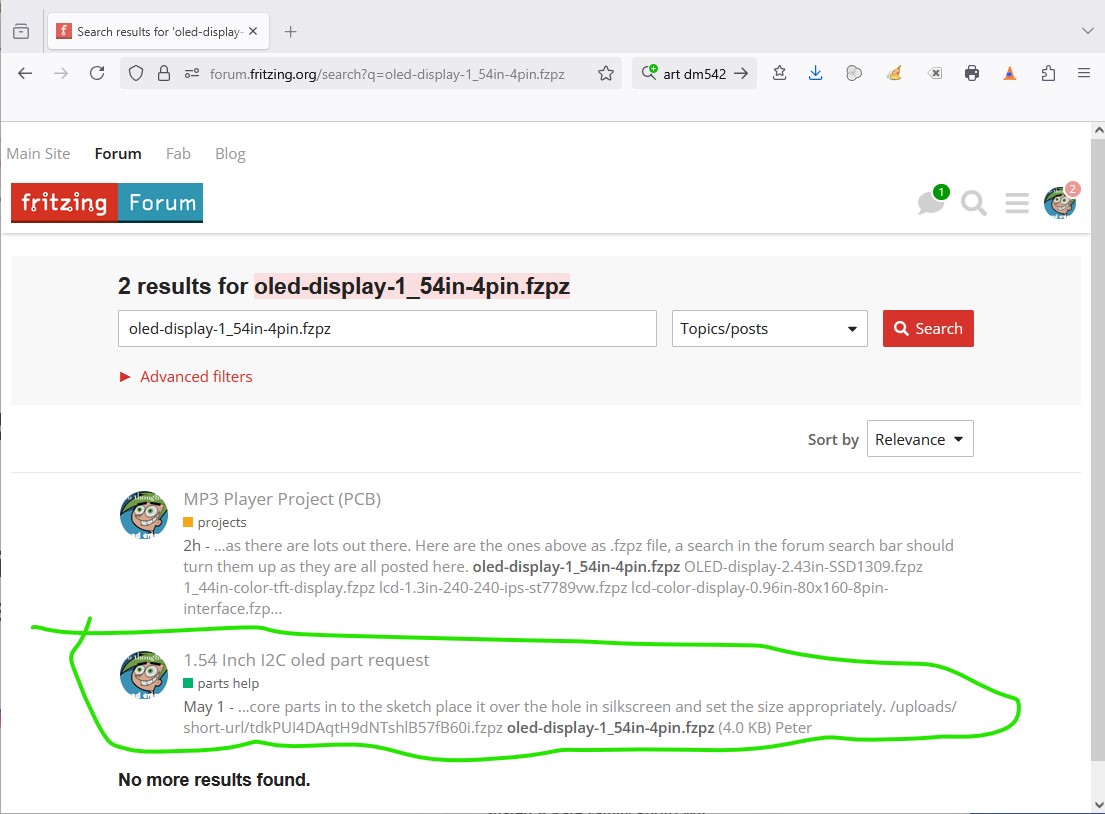Expand Advanced filters

(x=186, y=376)
